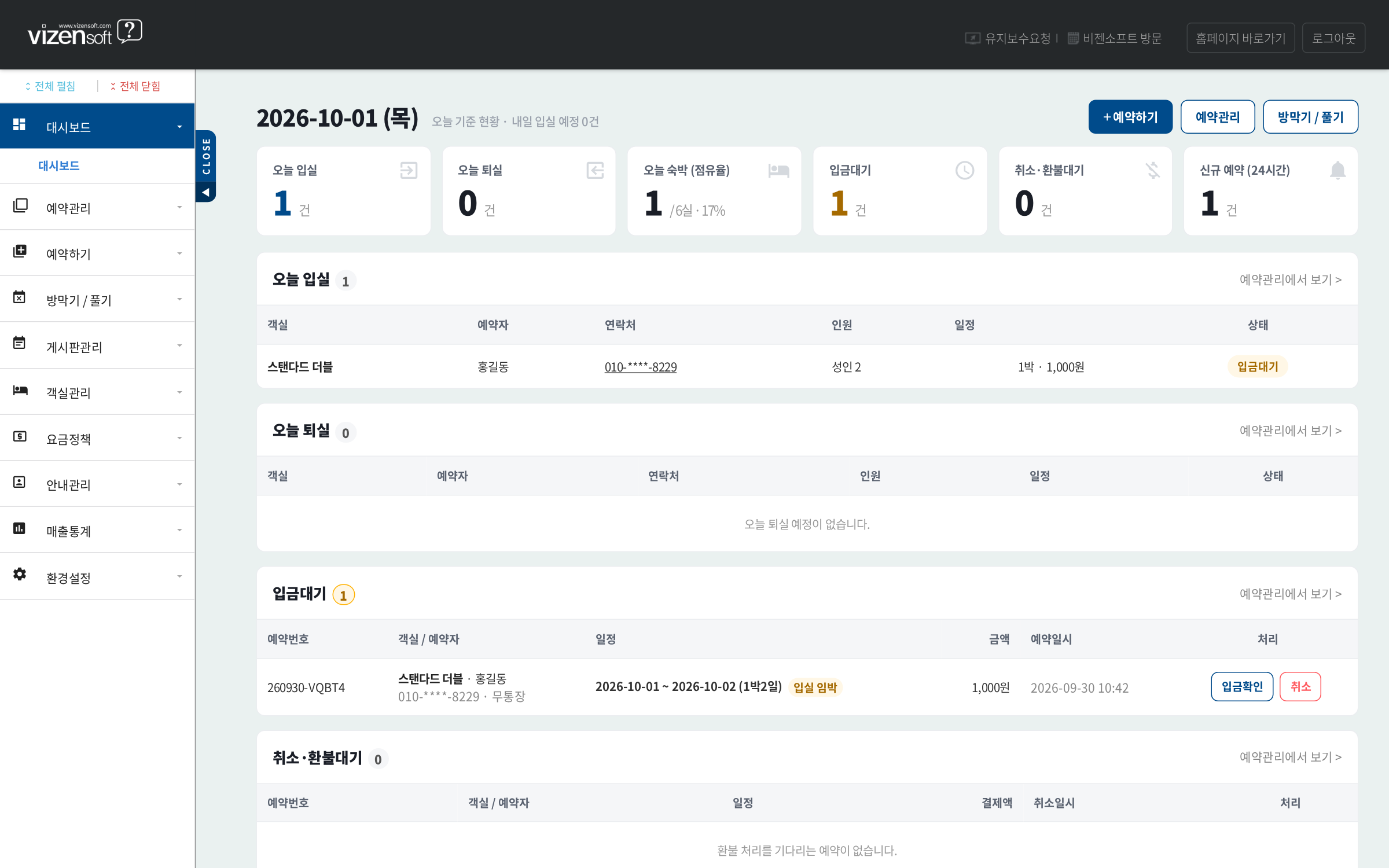Screen dimensions: 1389x868
Task: Click the dashboard grid icon in sidebar
Action: click(x=19, y=124)
